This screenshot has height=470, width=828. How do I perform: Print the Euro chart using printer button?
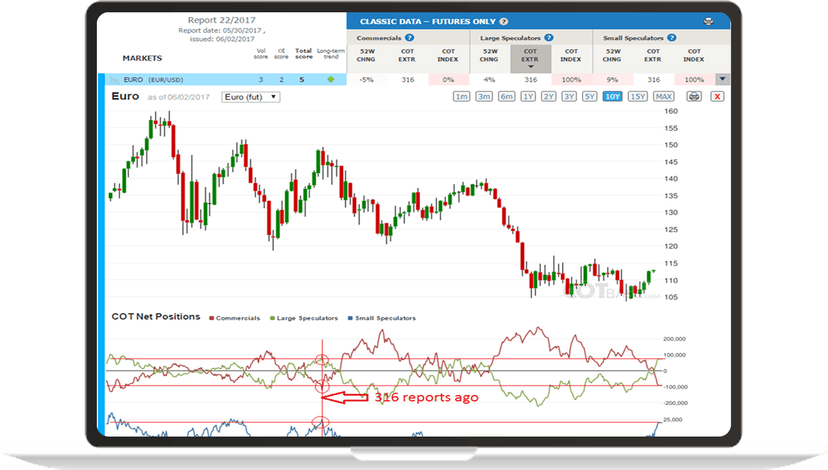(x=694, y=97)
